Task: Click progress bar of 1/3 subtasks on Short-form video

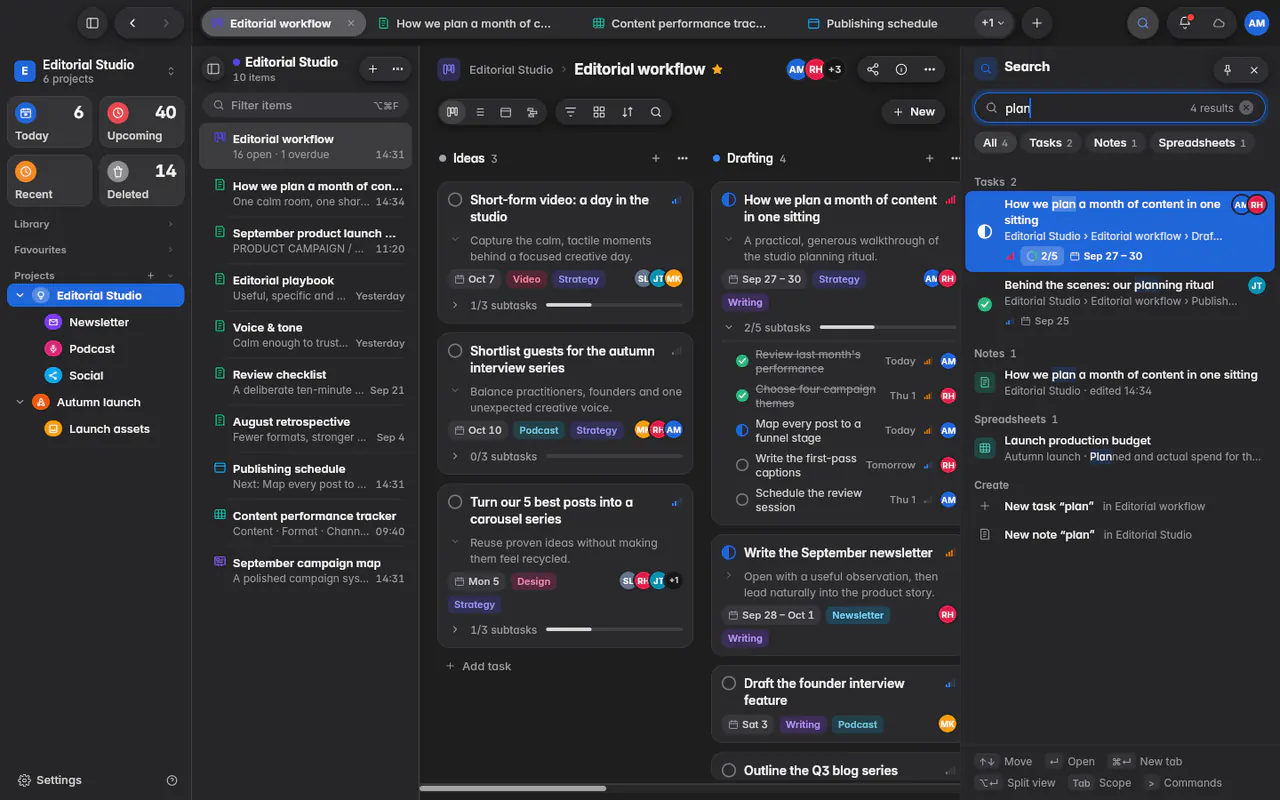Action: pos(614,305)
